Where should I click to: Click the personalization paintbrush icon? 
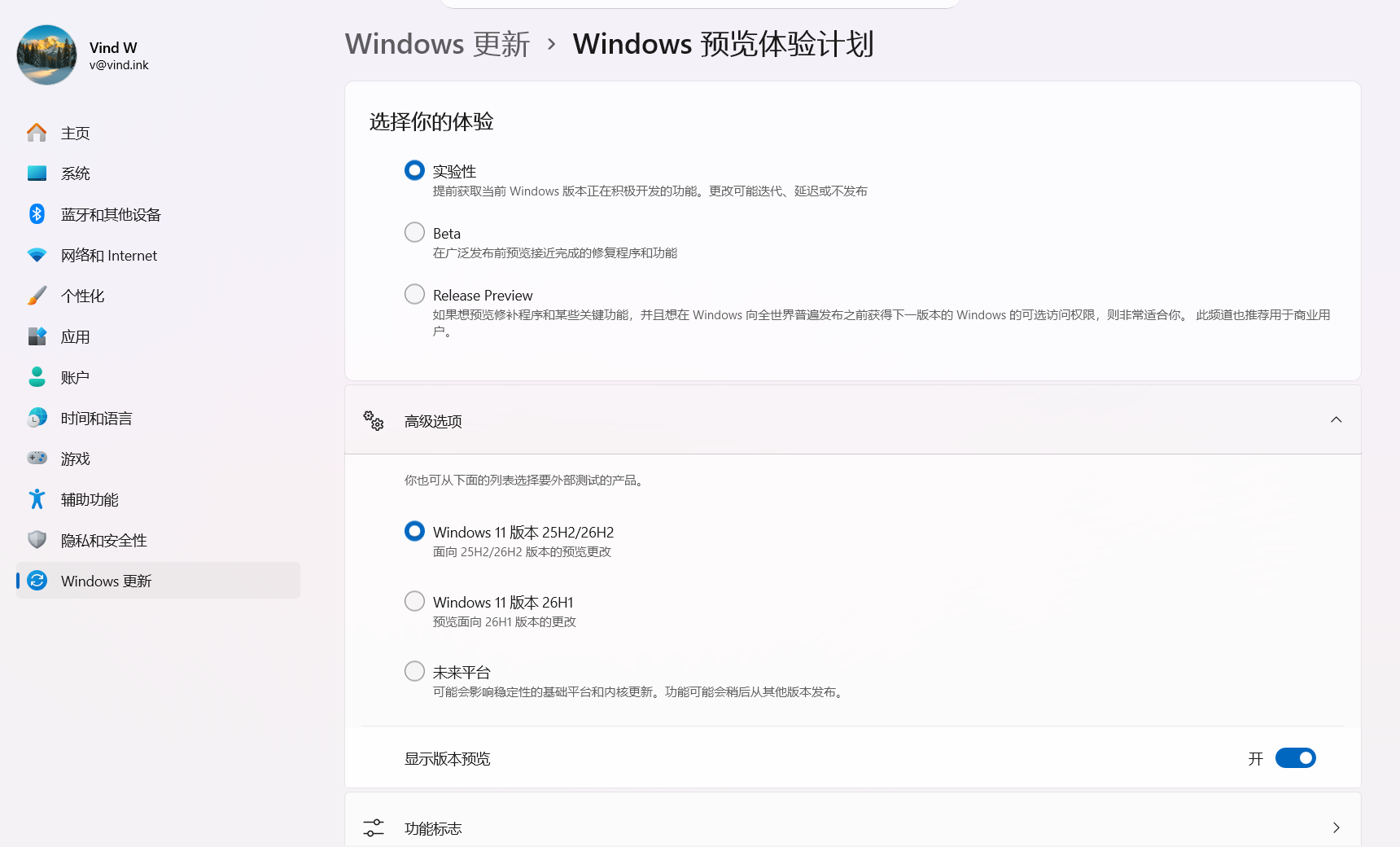coord(37,296)
